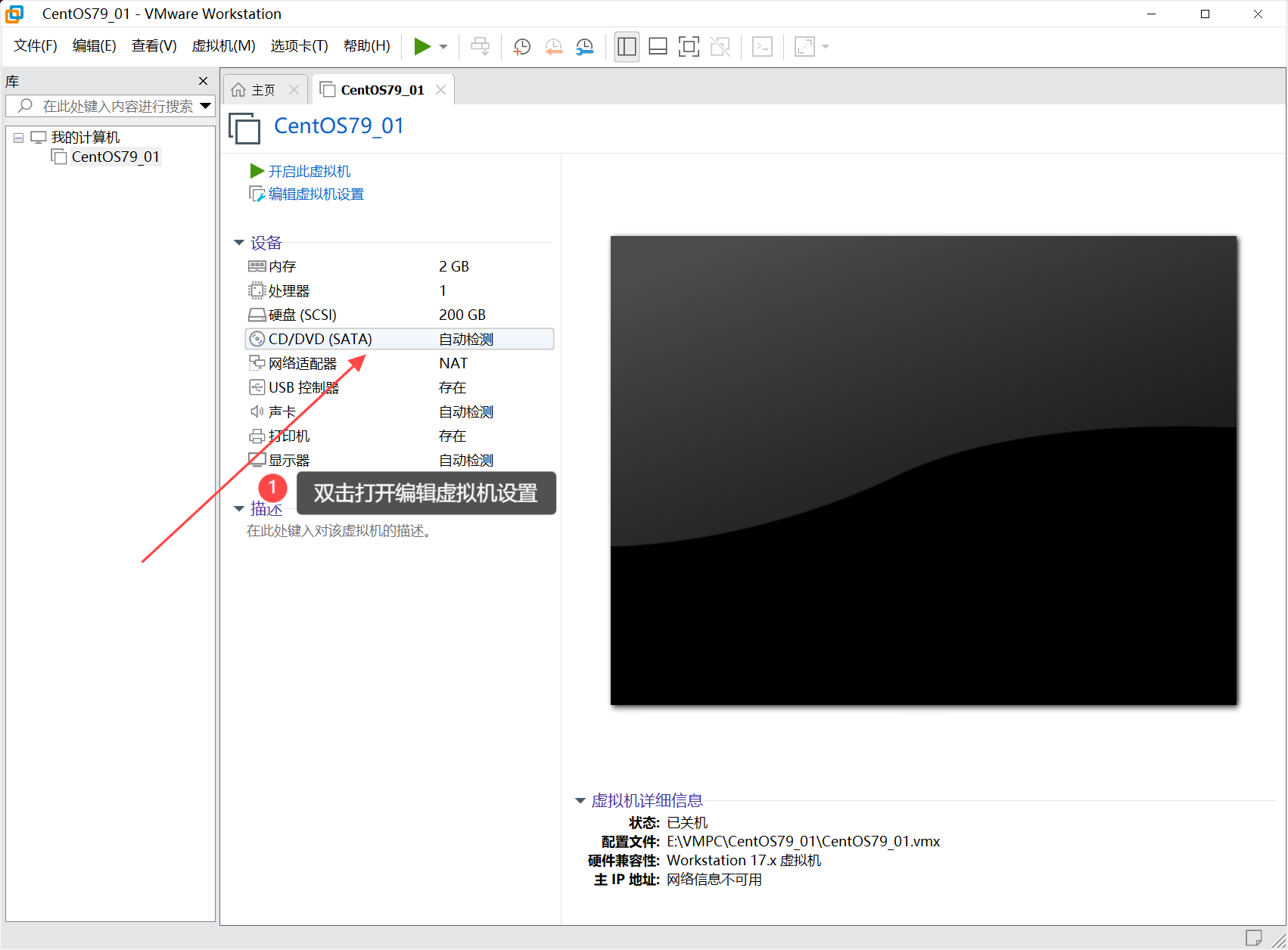1288x950 pixels.
Task: Close the CentOS79_01 tab
Action: [x=441, y=90]
